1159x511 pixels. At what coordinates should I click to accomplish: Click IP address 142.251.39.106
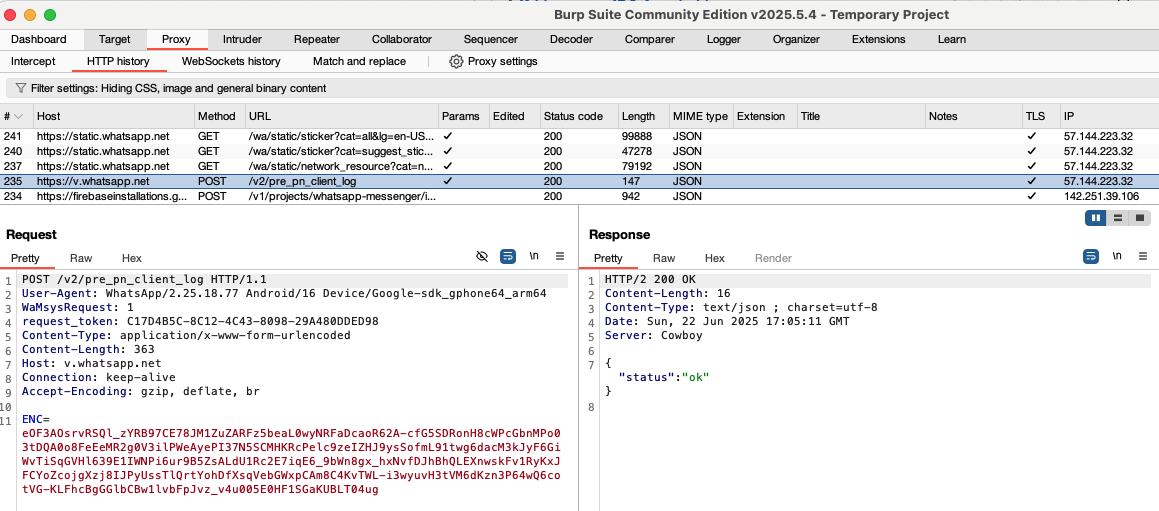(1101, 196)
